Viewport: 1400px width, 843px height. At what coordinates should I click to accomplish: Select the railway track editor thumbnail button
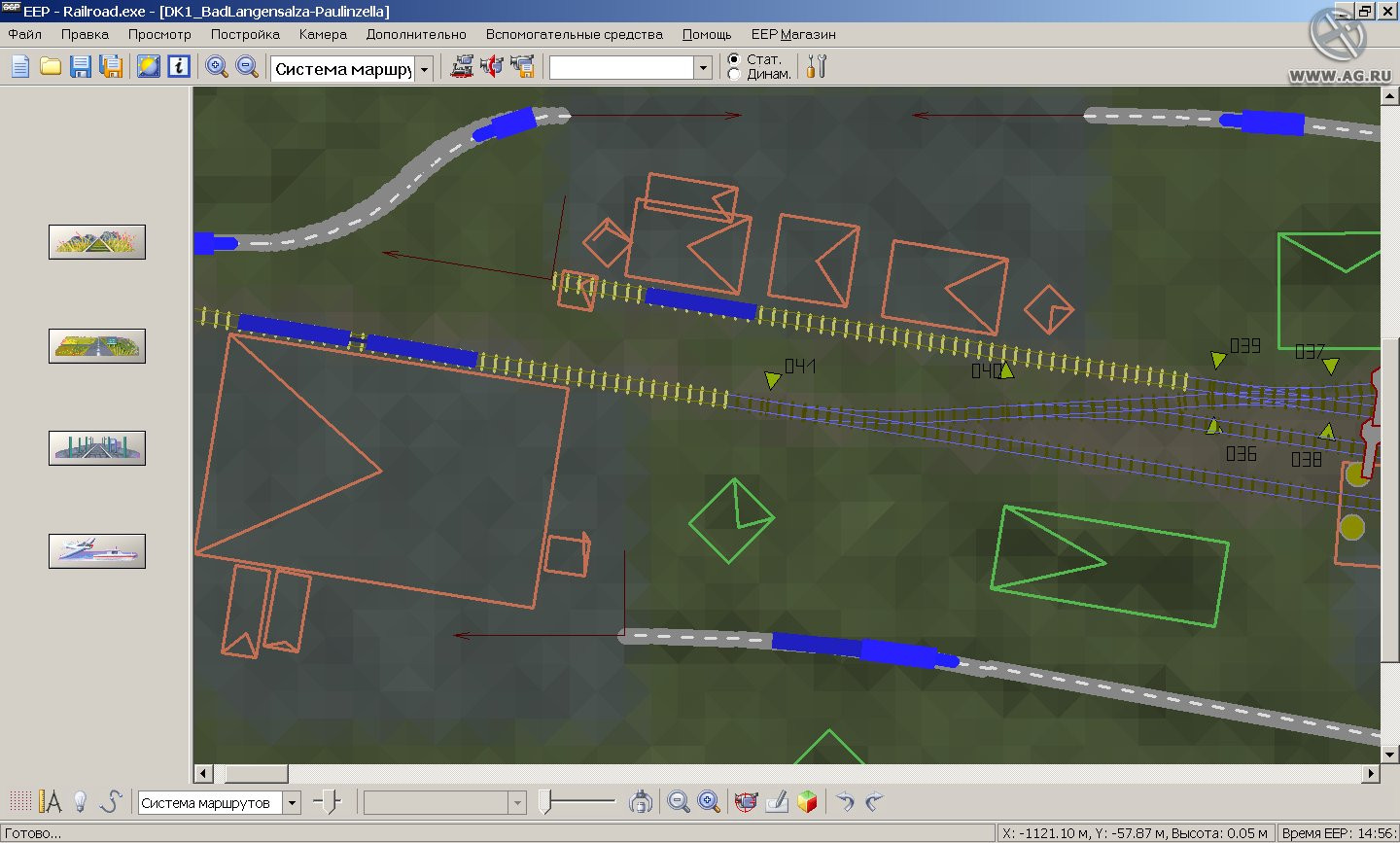(x=97, y=242)
